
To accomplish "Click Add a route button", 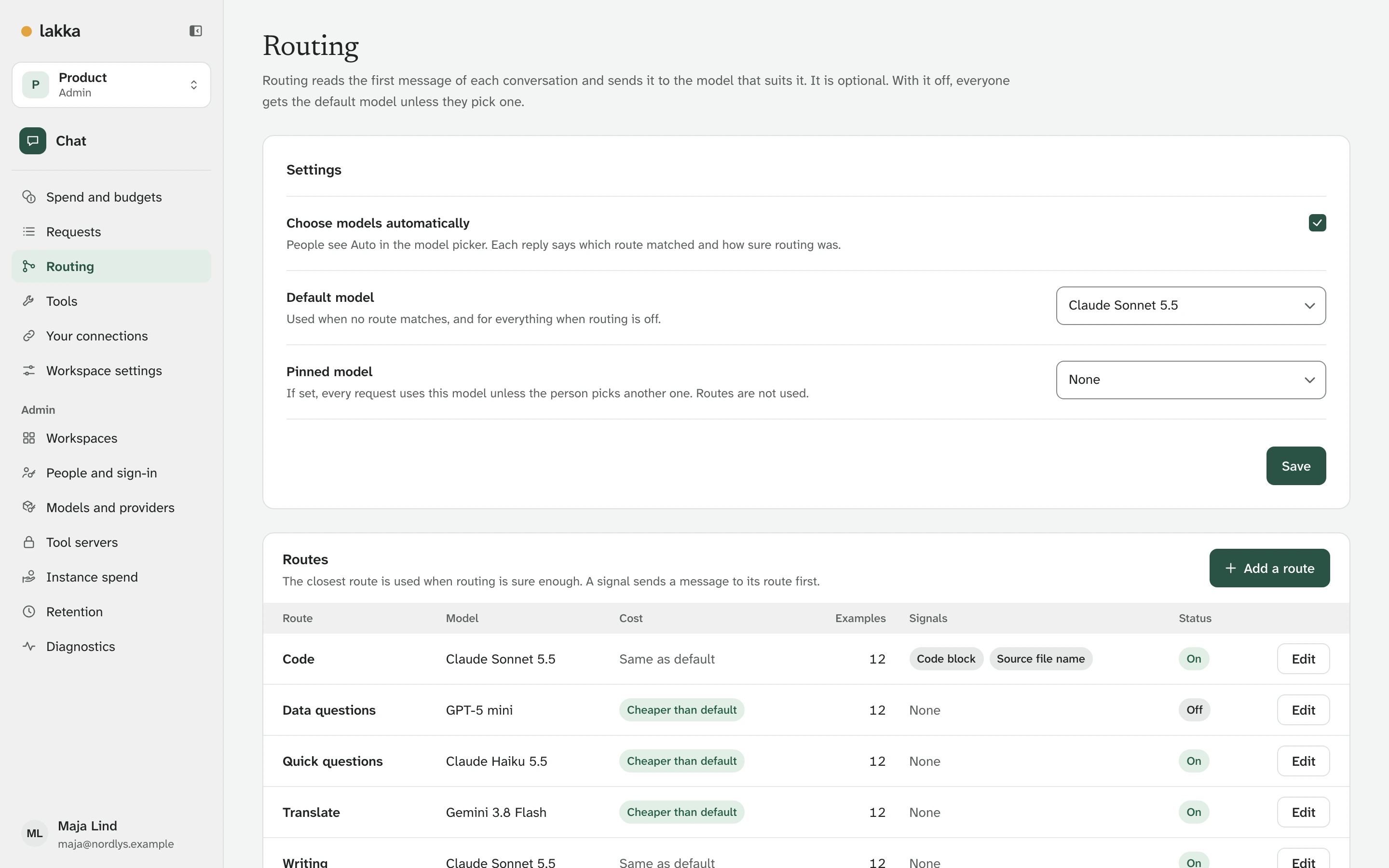I will click(x=1269, y=569).
